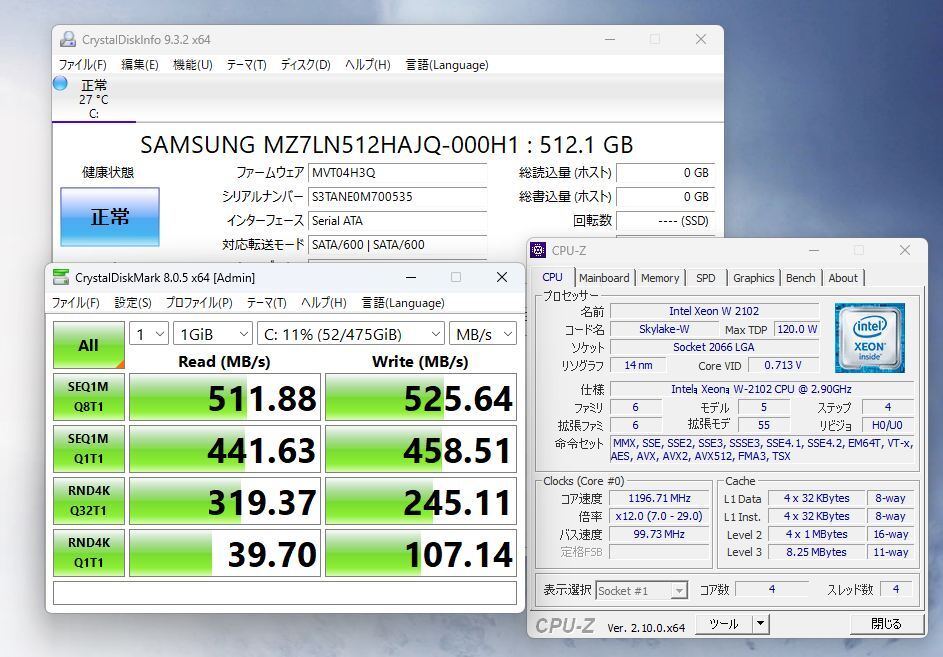
Task: Select the C: drive tab in CrystalDiskInfo
Action: tap(93, 99)
